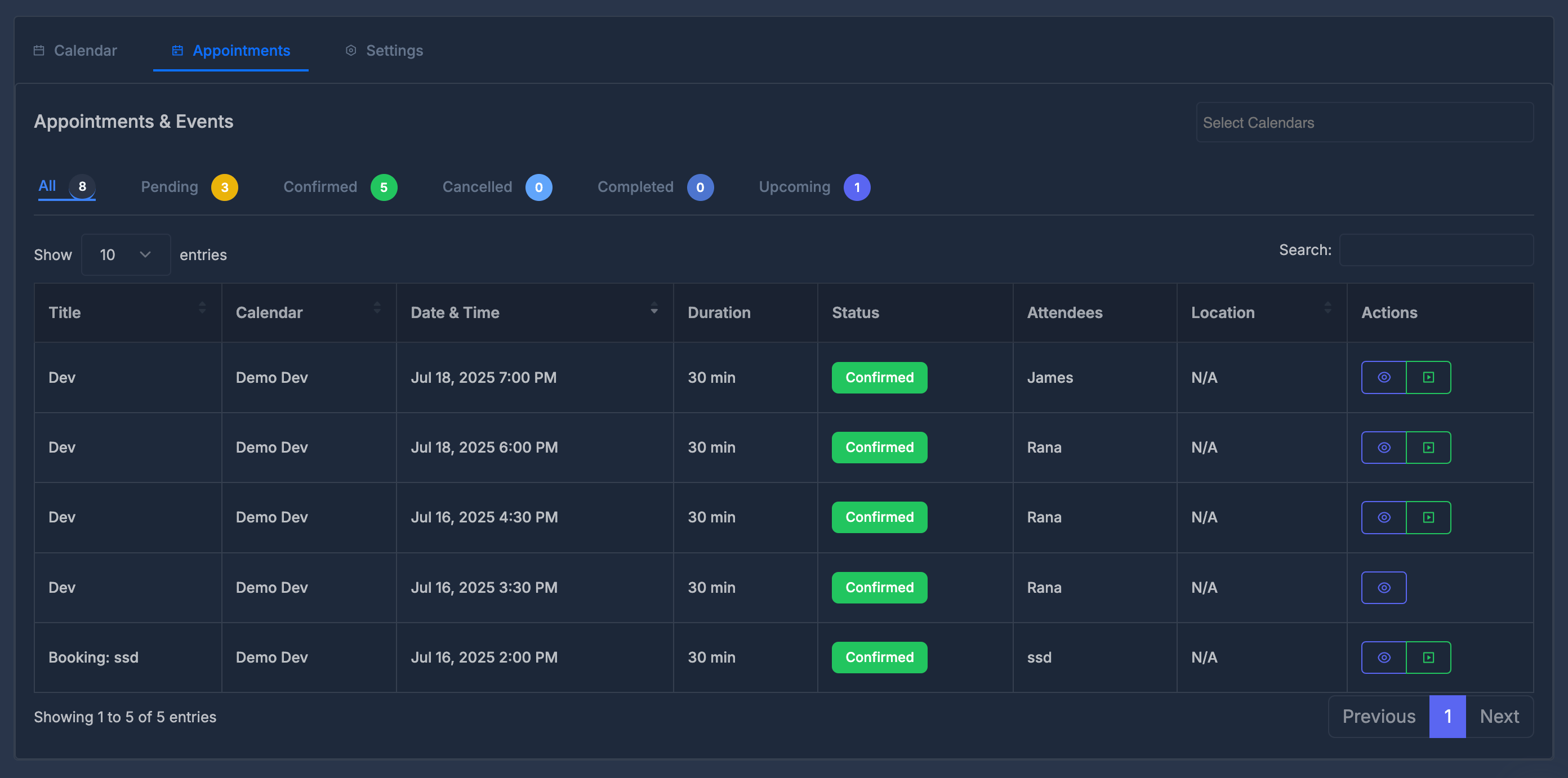1568x778 pixels.
Task: Click the calendar icon beside the Calendar tab
Action: (x=39, y=51)
